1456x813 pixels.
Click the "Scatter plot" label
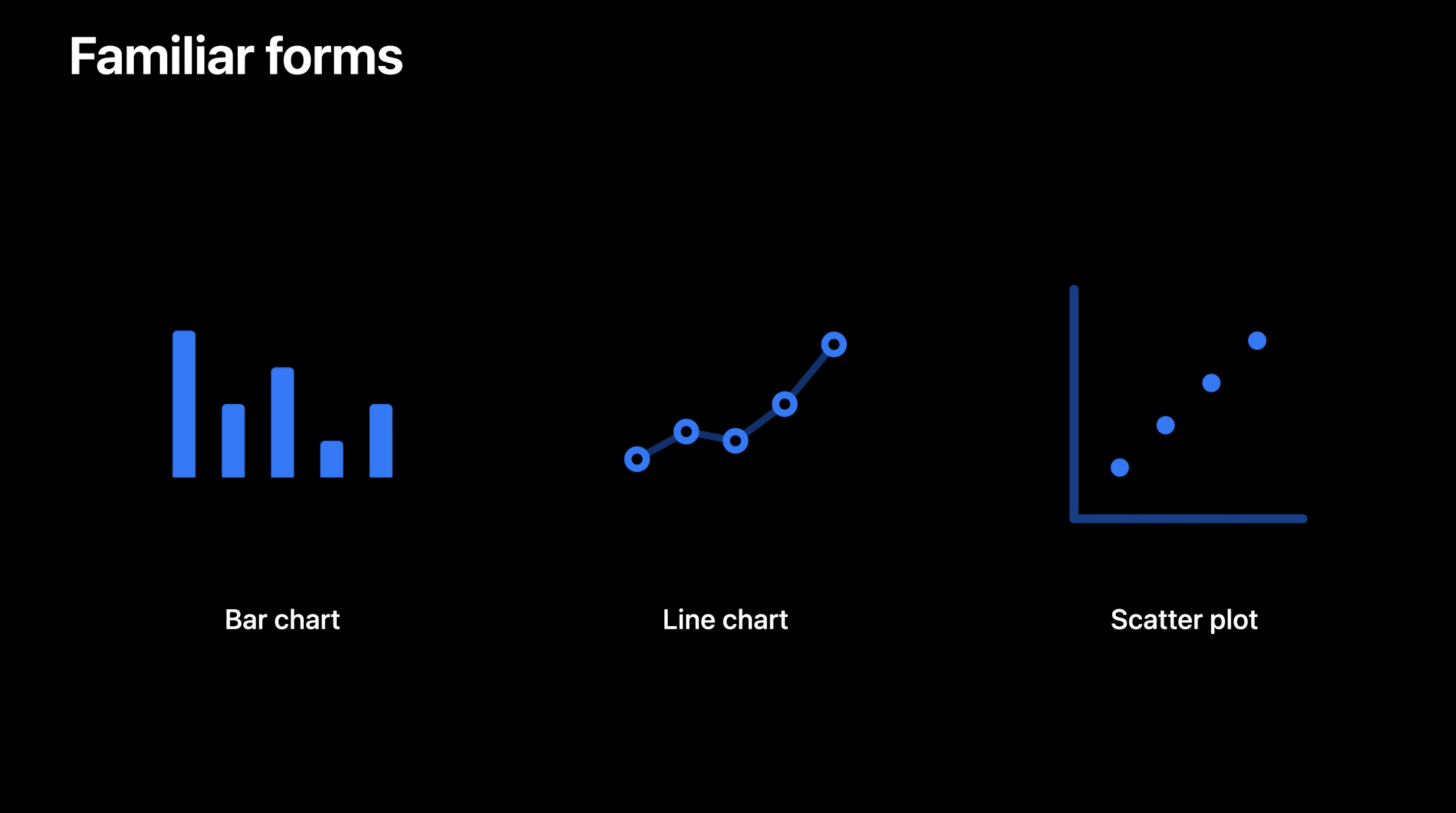coord(1184,619)
